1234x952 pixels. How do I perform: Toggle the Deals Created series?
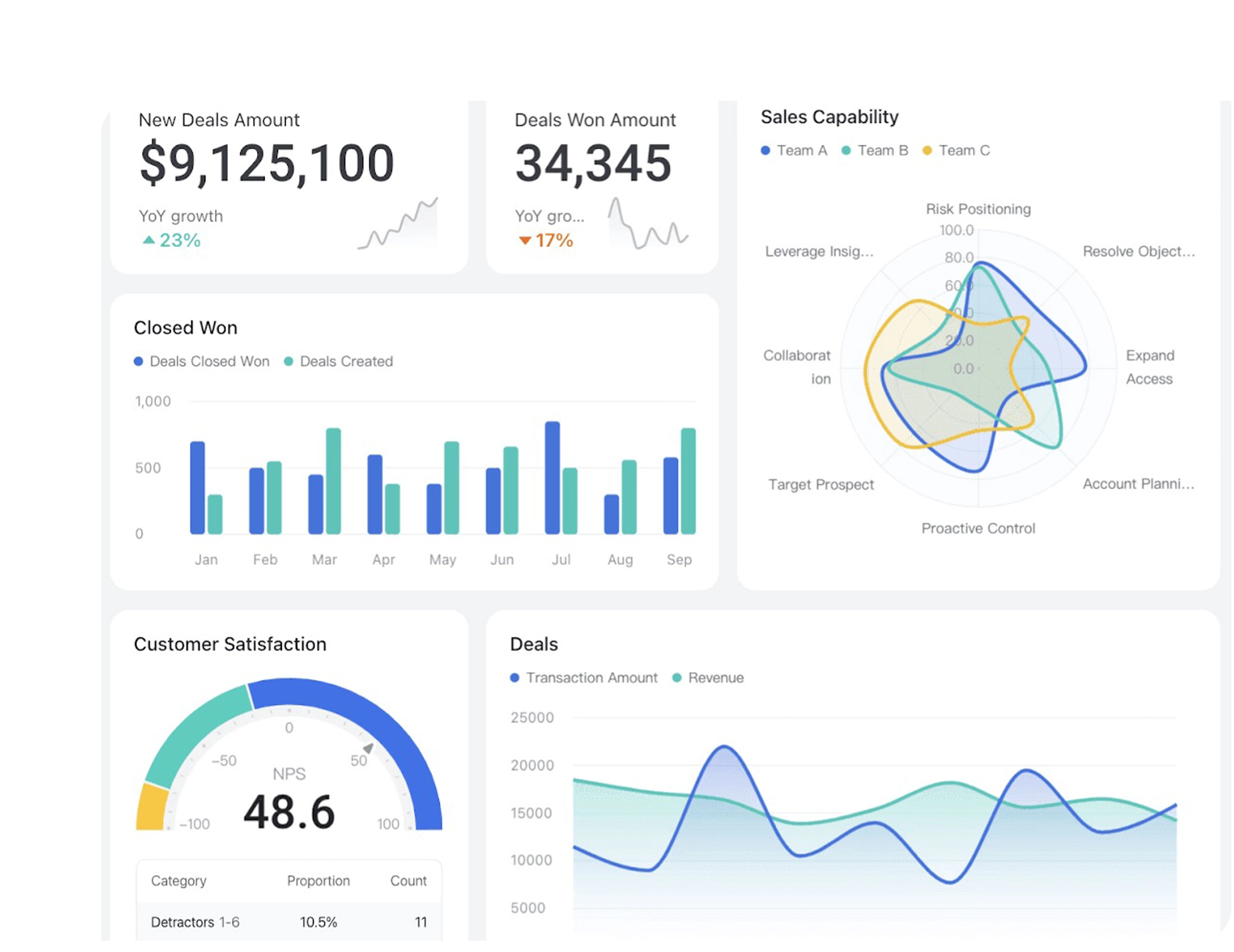tap(289, 361)
